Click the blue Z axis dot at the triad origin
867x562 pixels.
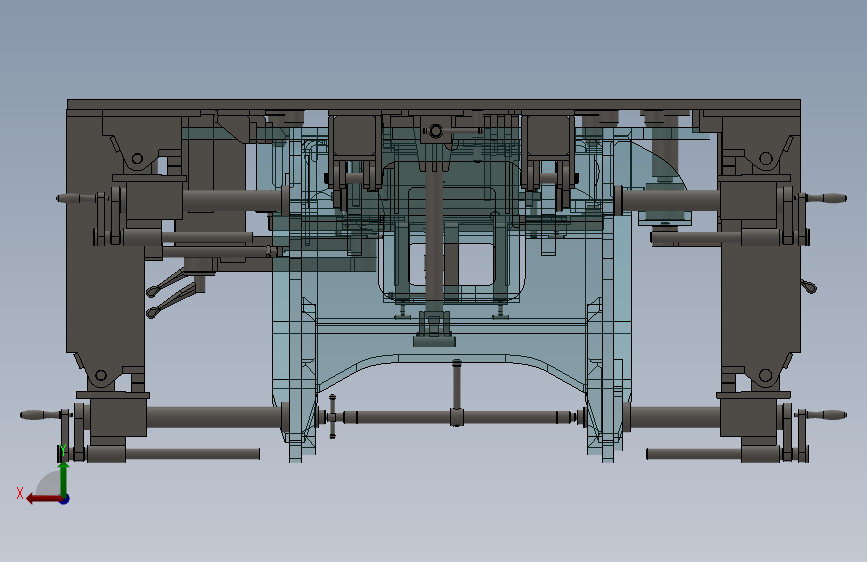click(x=65, y=499)
